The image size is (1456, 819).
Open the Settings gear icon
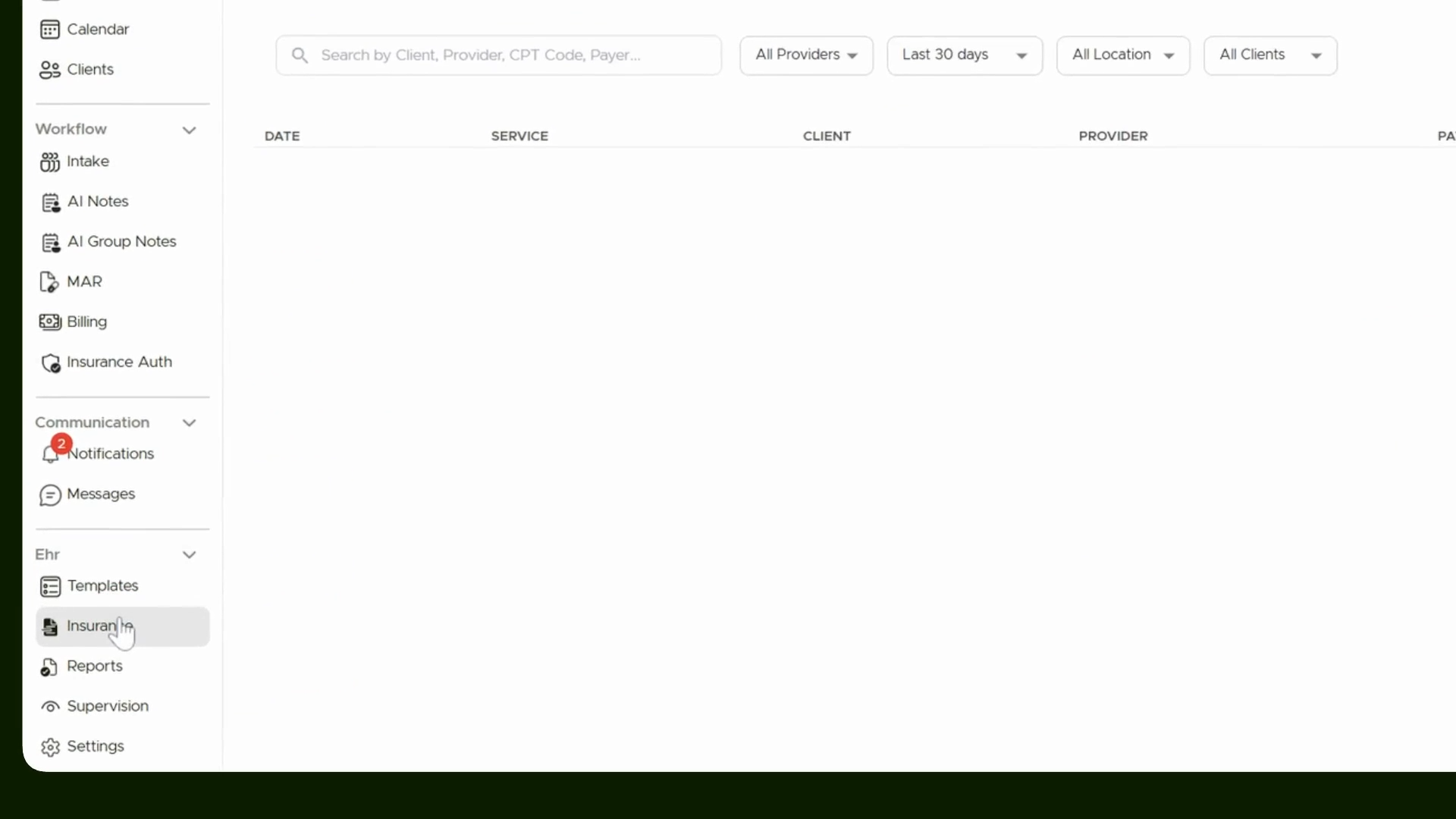click(x=50, y=747)
